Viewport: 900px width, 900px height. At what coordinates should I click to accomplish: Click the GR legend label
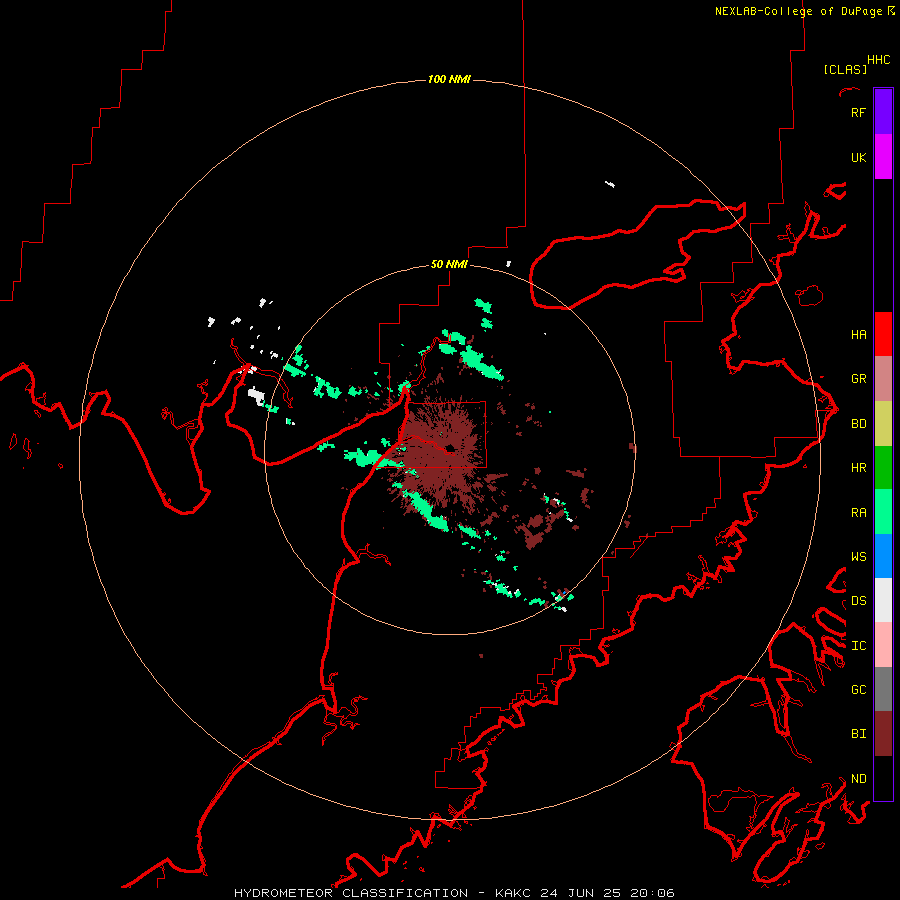[x=858, y=379]
